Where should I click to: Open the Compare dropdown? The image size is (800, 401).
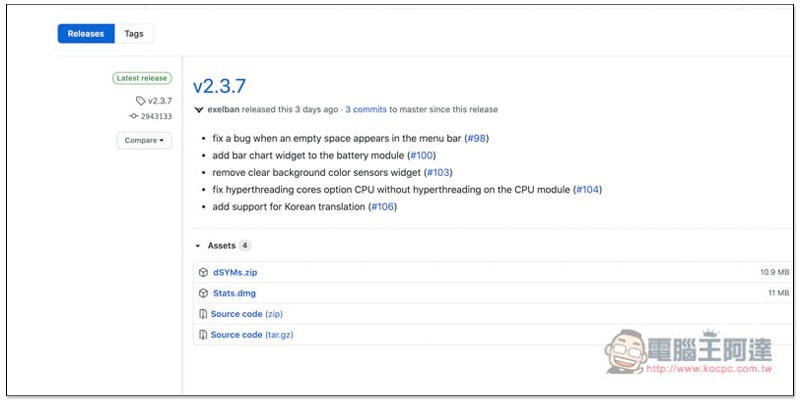[x=144, y=141]
